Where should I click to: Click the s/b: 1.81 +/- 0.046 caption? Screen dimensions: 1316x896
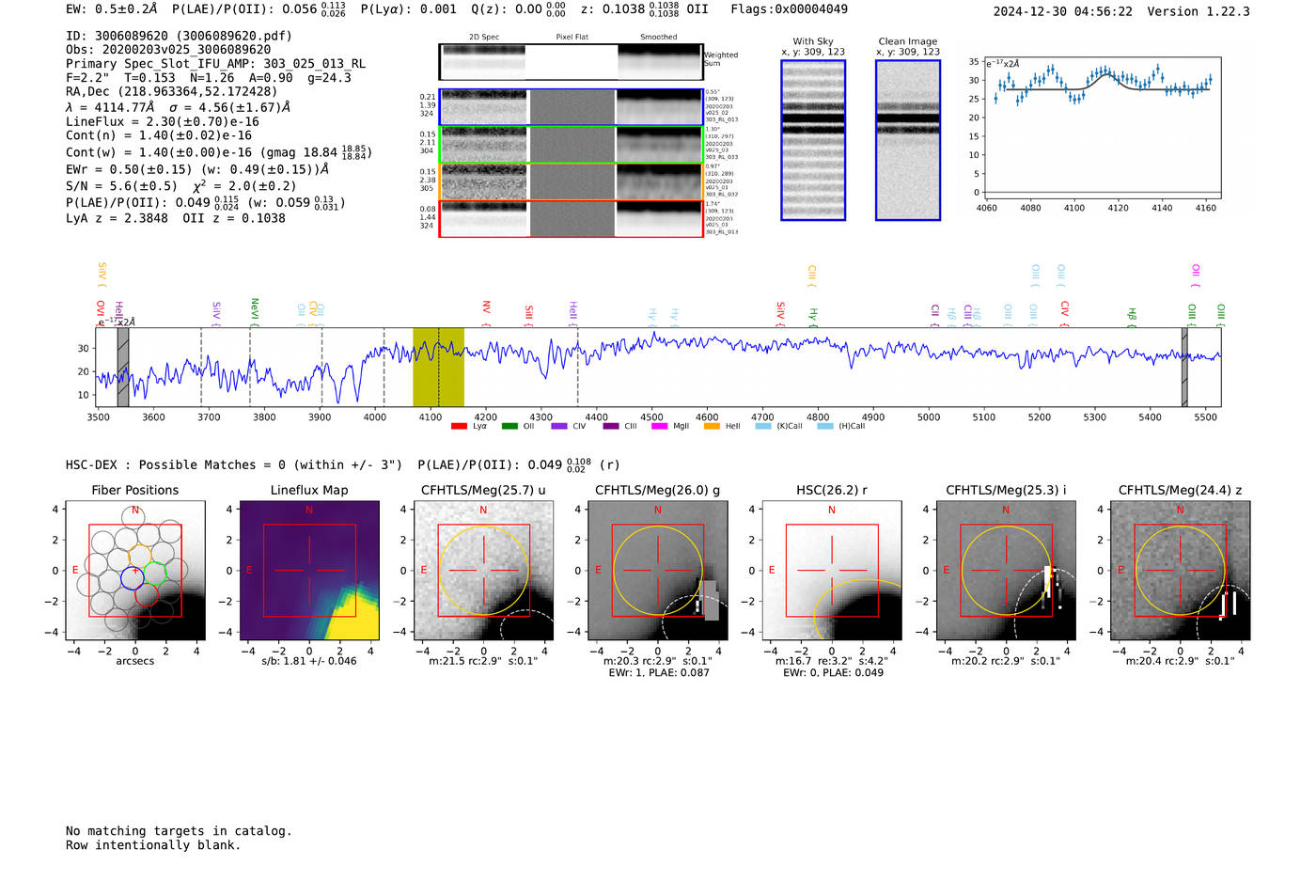pyautogui.click(x=309, y=661)
